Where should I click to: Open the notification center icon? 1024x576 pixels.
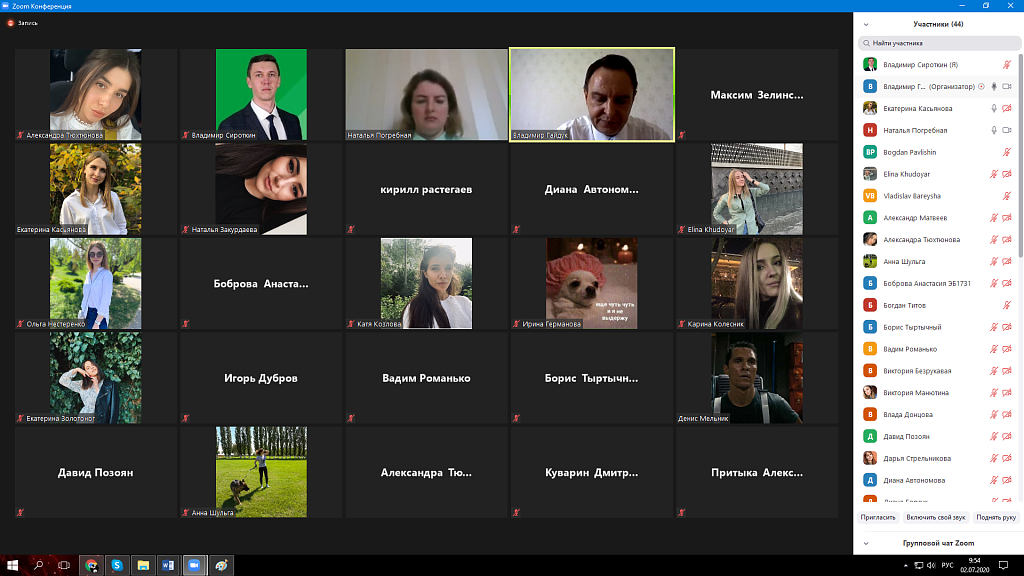(x=1003, y=565)
